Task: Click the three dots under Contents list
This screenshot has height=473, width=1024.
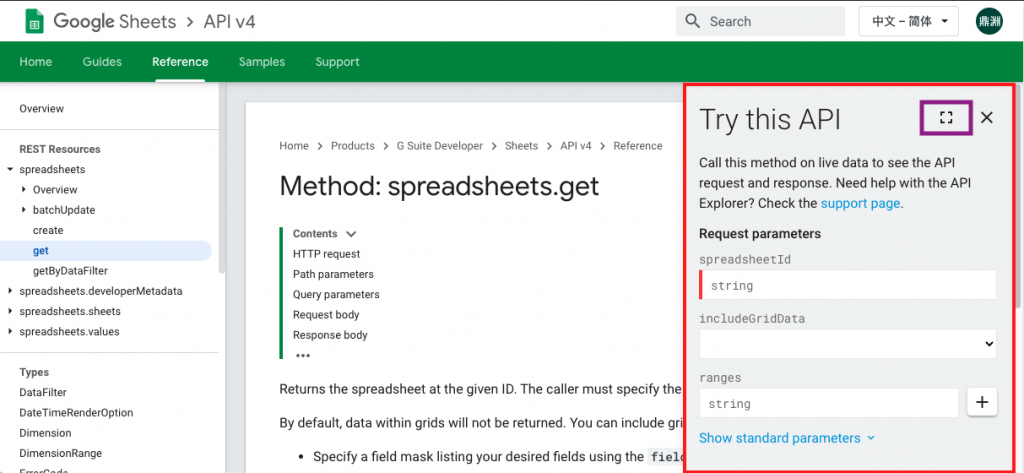Action: (x=303, y=355)
